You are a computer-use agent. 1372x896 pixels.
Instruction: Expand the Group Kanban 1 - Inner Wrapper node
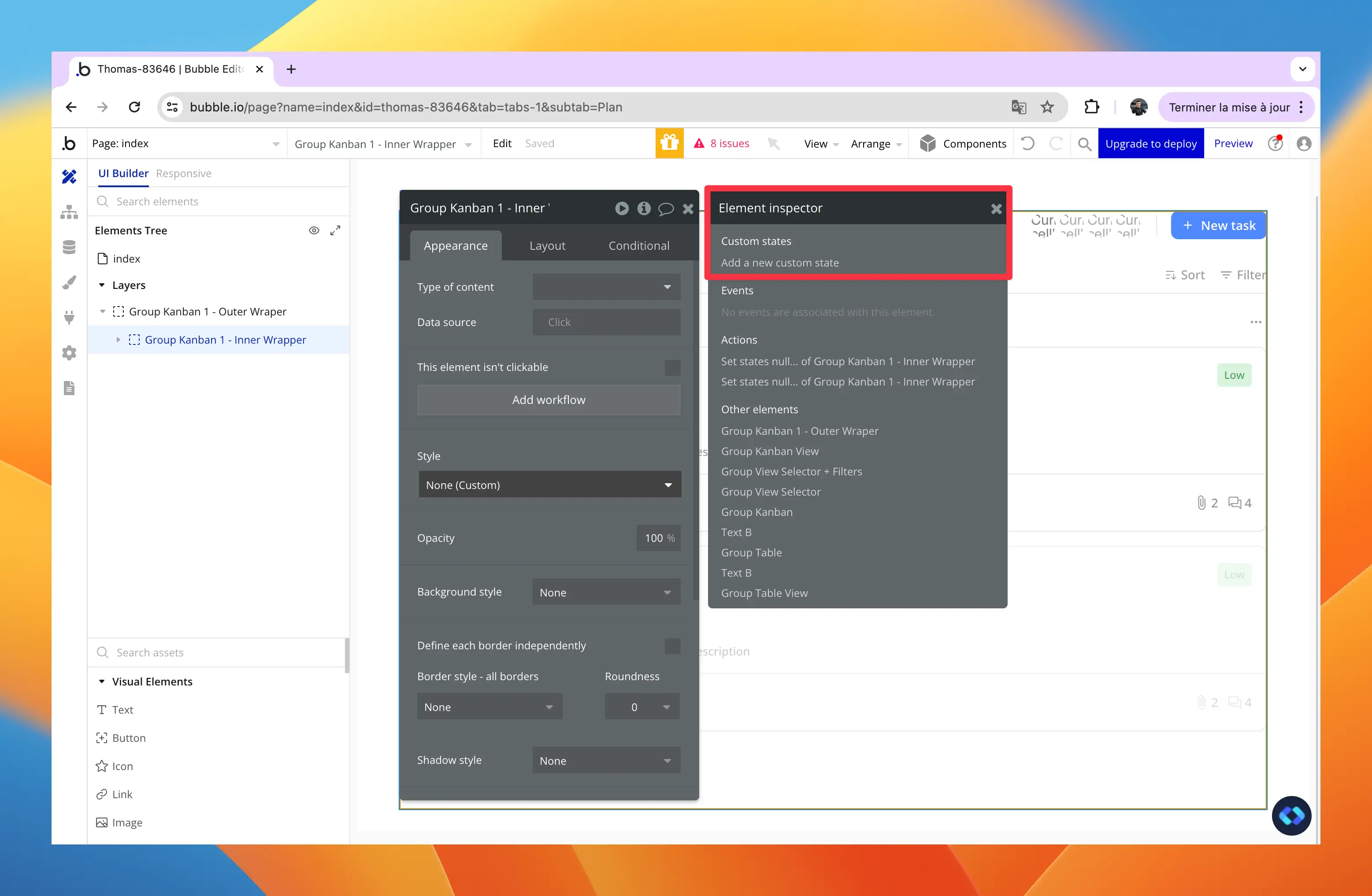pyautogui.click(x=119, y=339)
